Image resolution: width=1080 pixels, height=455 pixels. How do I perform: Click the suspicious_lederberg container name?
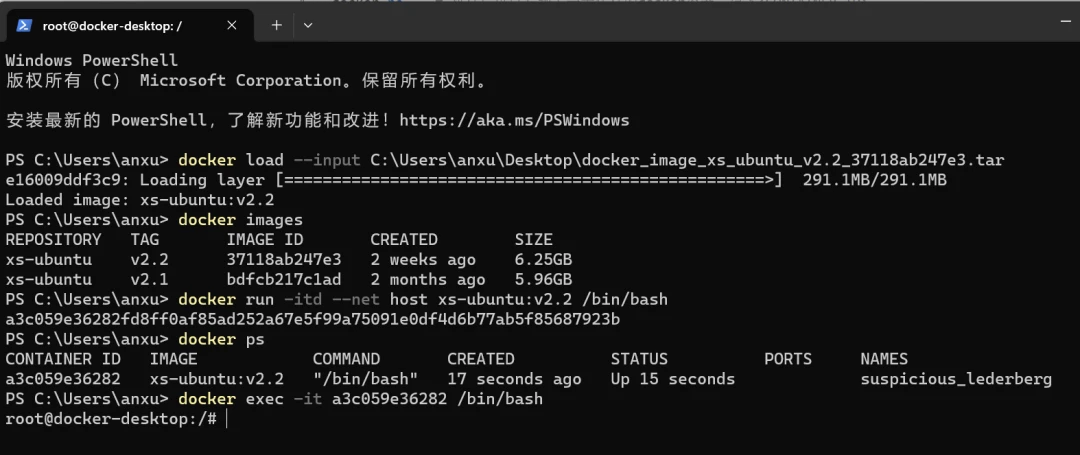click(x=956, y=379)
